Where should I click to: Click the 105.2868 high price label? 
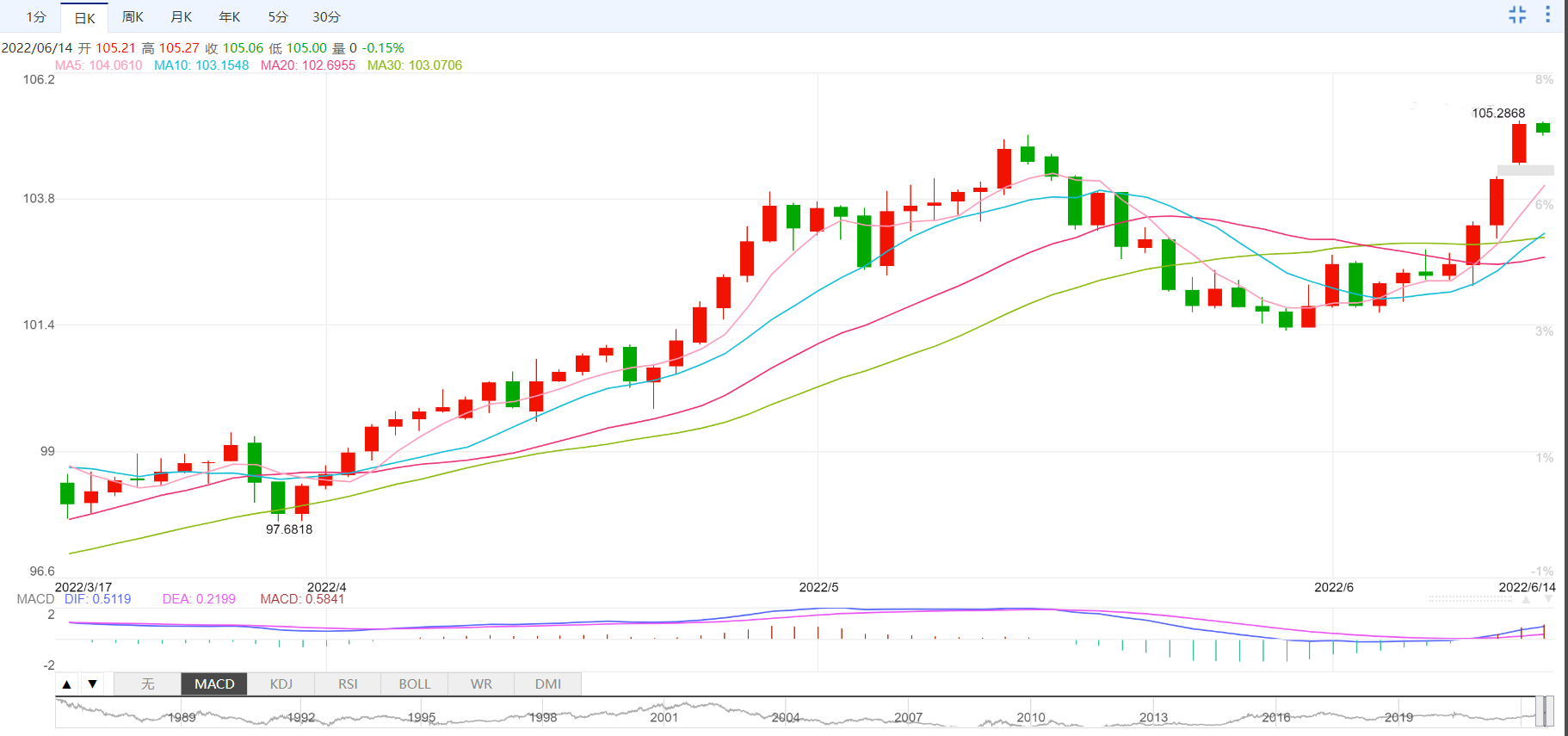1498,114
